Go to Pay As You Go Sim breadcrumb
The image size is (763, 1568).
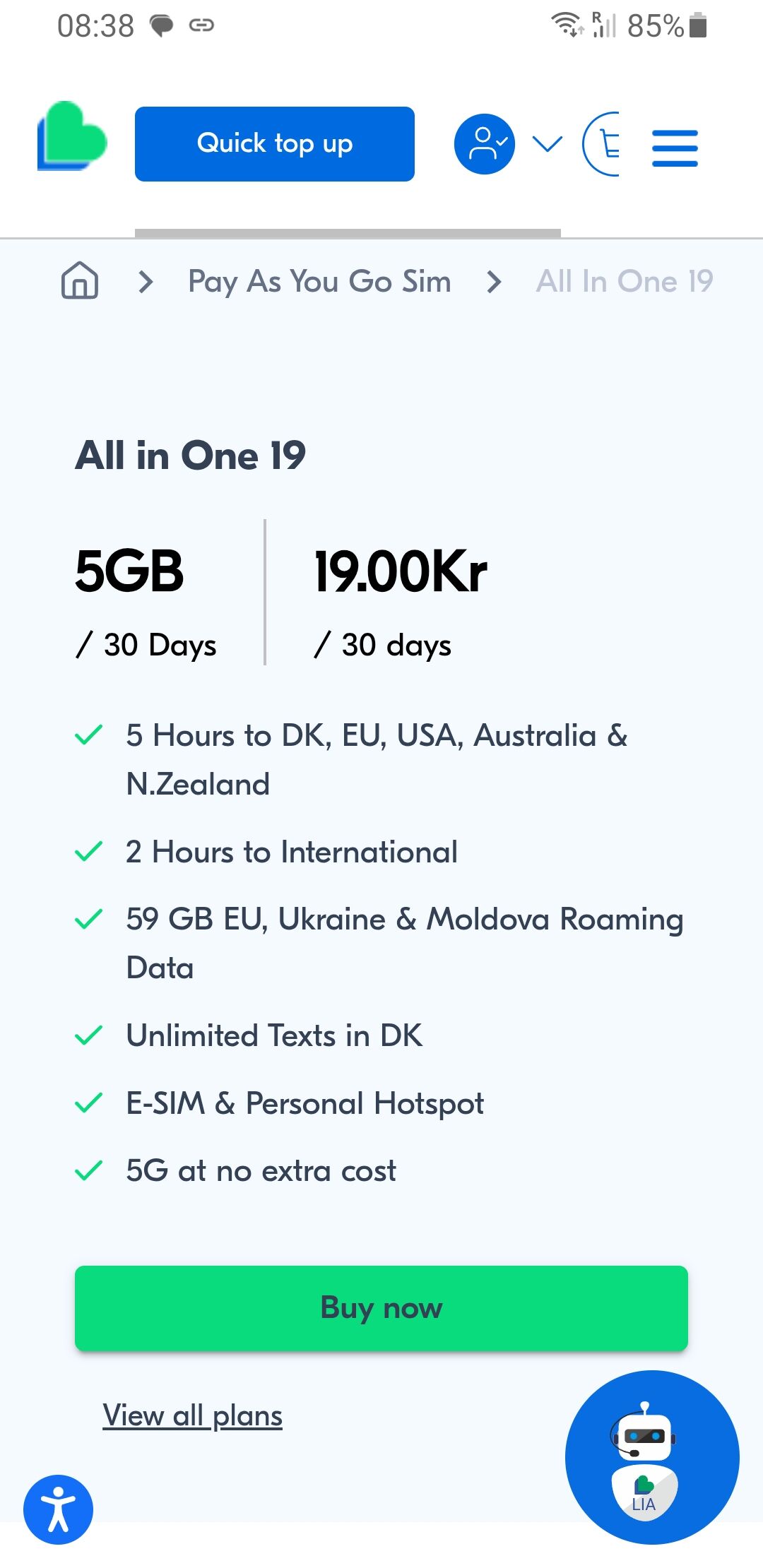click(x=319, y=282)
